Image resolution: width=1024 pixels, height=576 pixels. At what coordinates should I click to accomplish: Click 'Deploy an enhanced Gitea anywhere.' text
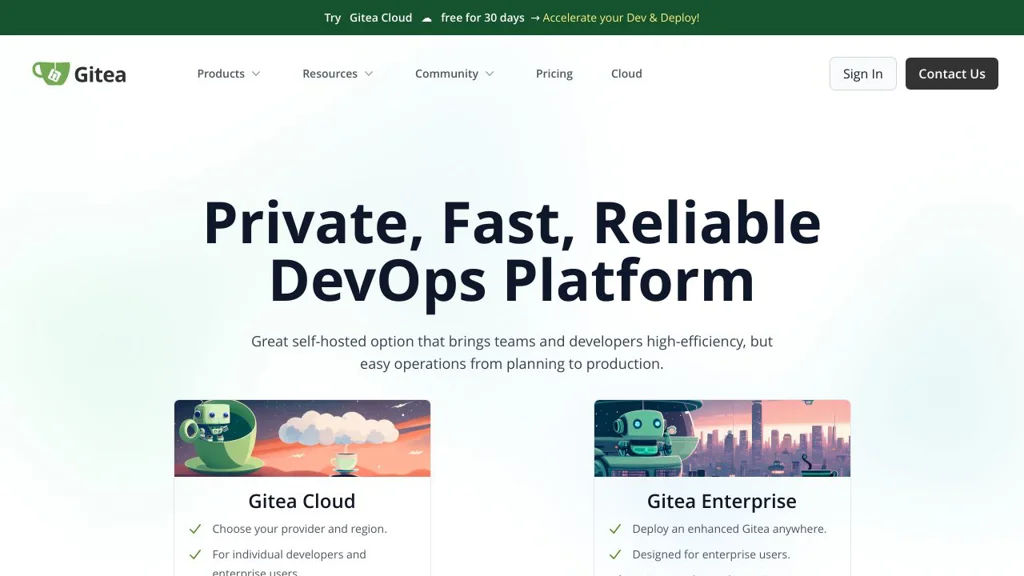pos(729,529)
